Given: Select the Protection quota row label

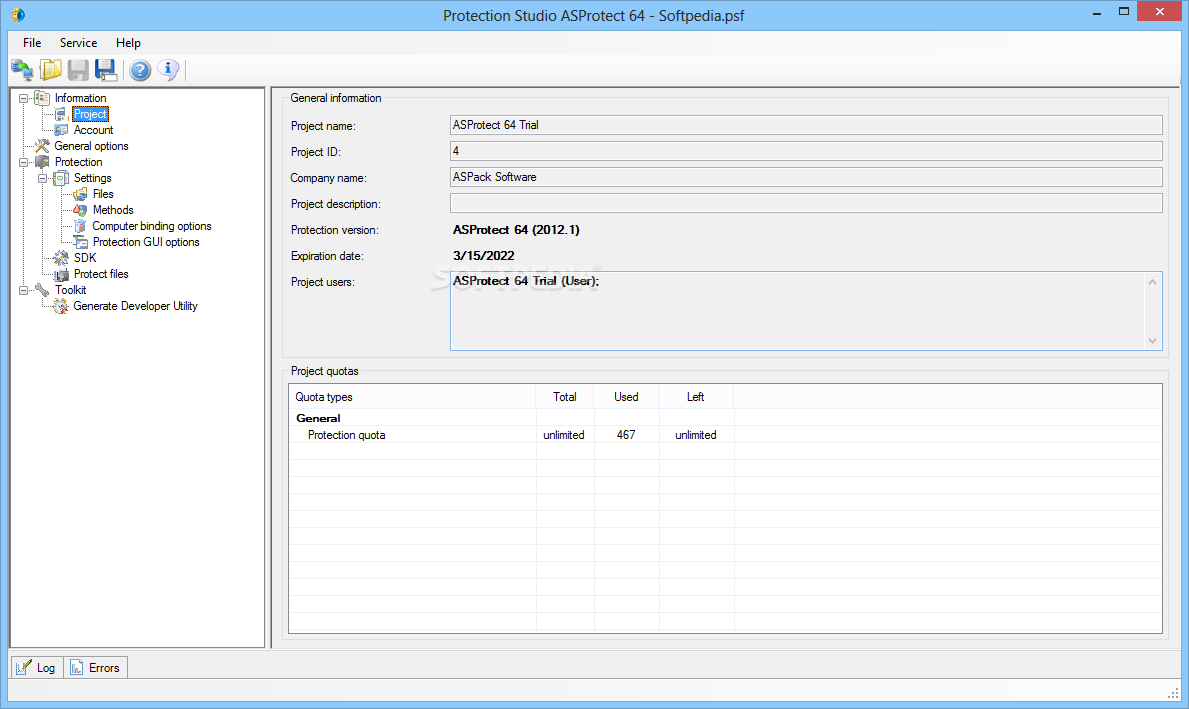Looking at the screenshot, I should [x=347, y=435].
